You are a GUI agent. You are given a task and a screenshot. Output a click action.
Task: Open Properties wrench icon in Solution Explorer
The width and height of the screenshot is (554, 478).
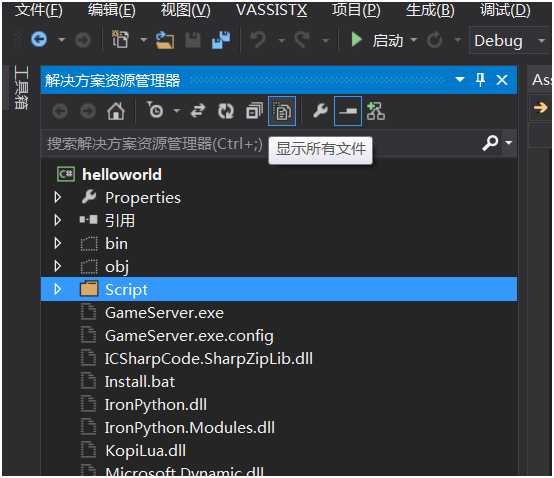[x=320, y=111]
